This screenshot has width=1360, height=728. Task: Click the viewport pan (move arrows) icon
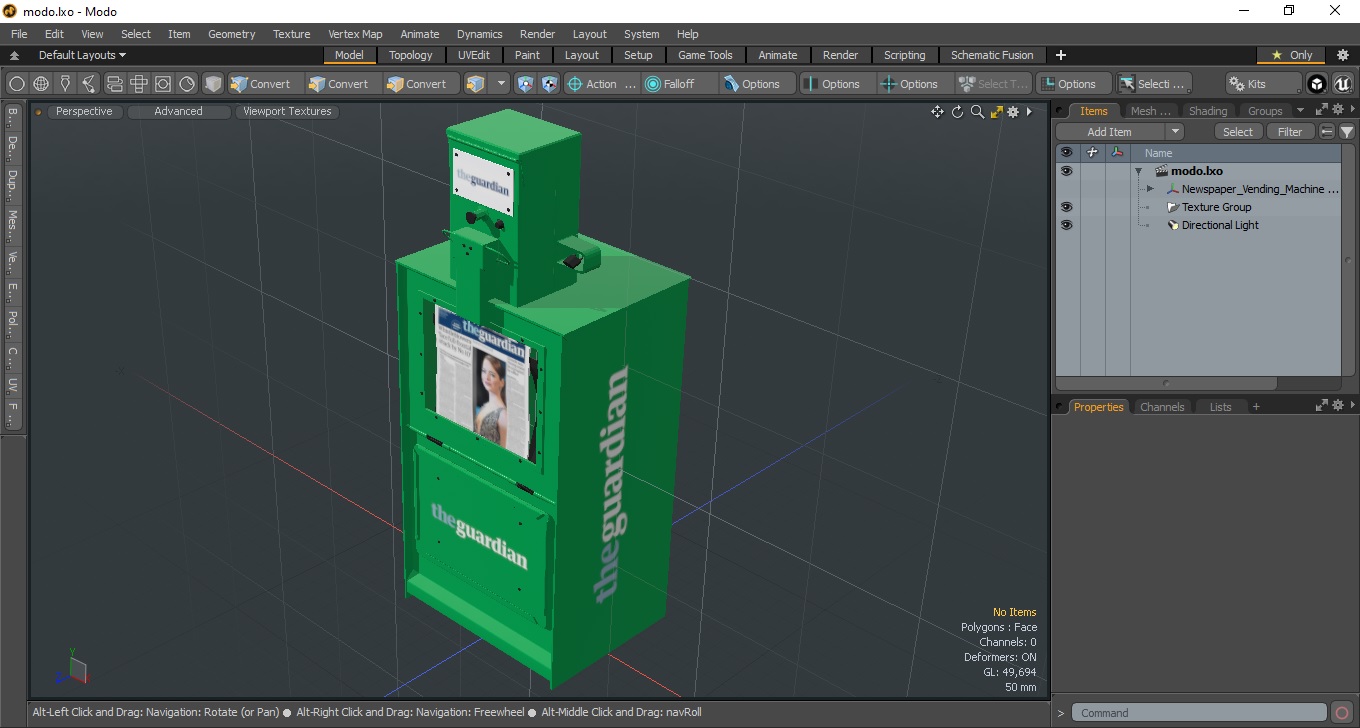tap(937, 112)
